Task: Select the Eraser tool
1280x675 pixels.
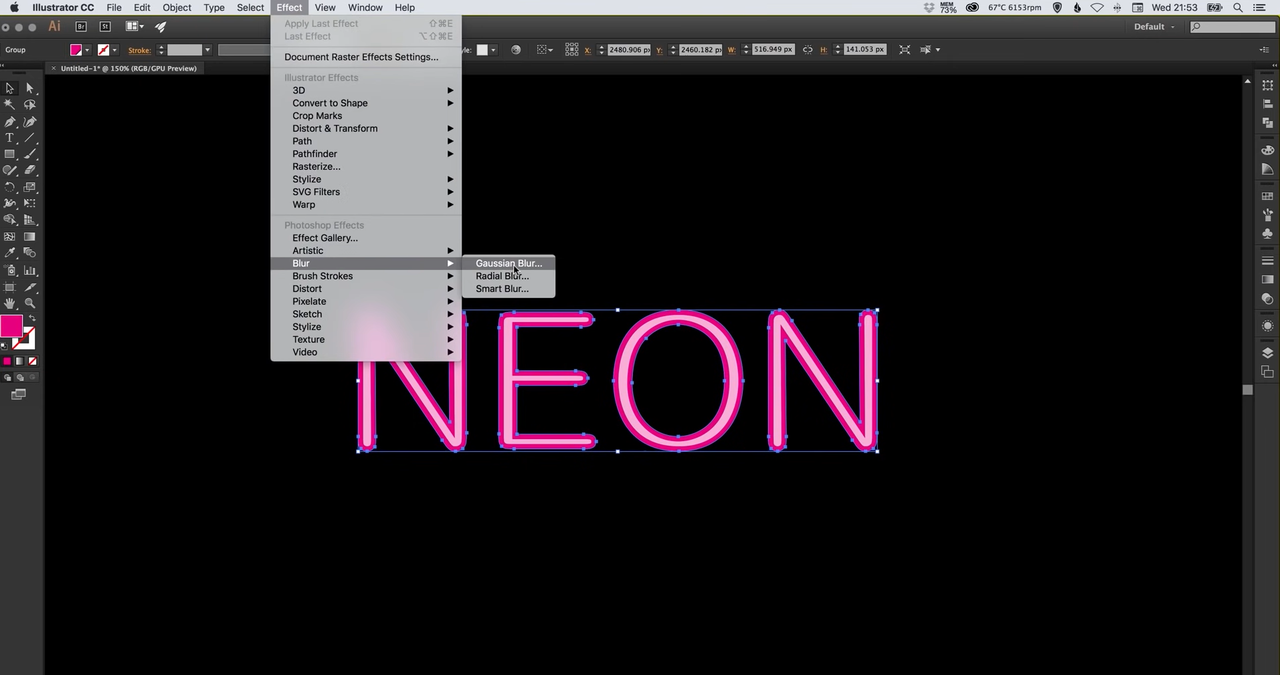Action: click(30, 171)
